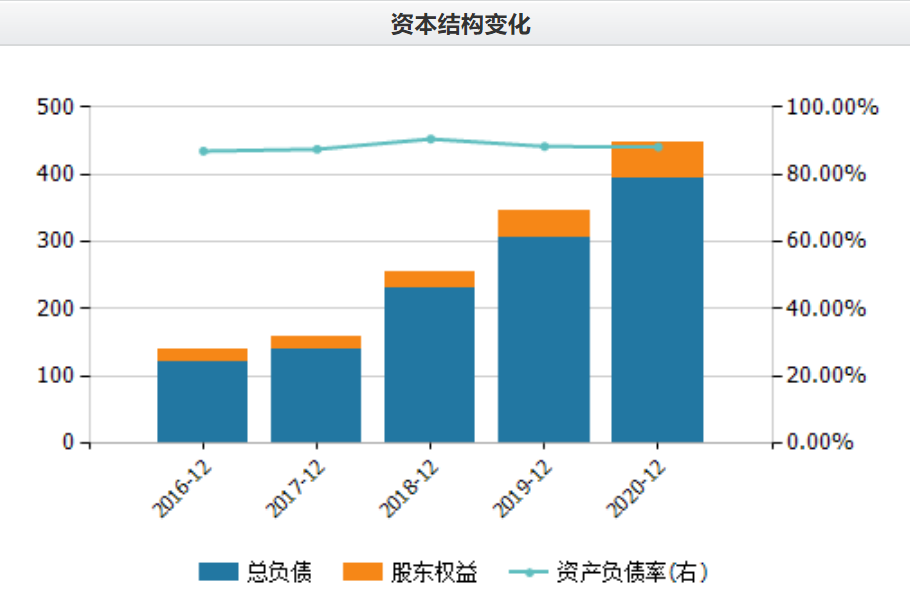Click the 60.00% right axis value
The width and height of the screenshot is (910, 612).
[x=826, y=240]
